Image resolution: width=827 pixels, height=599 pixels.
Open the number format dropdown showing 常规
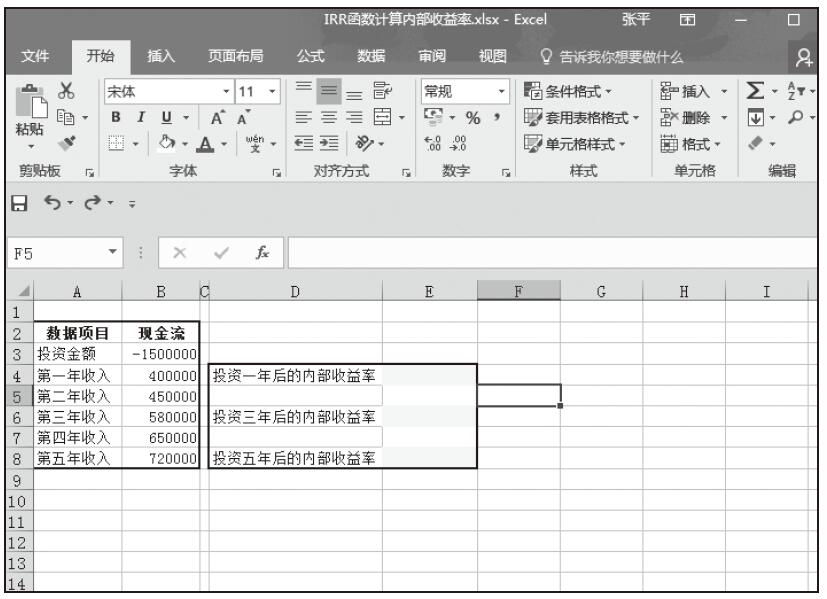(x=499, y=88)
